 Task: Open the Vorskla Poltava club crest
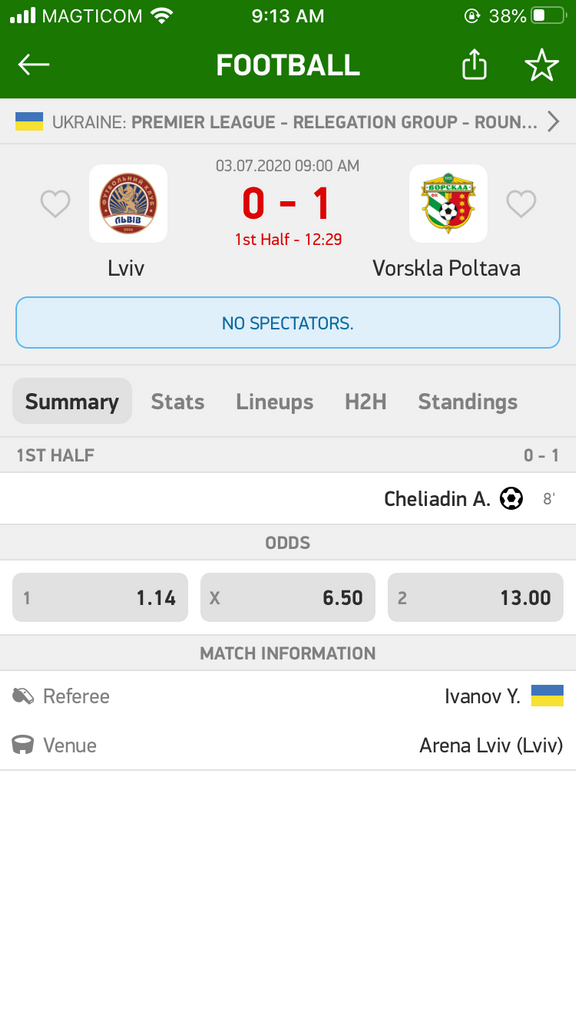(x=448, y=203)
